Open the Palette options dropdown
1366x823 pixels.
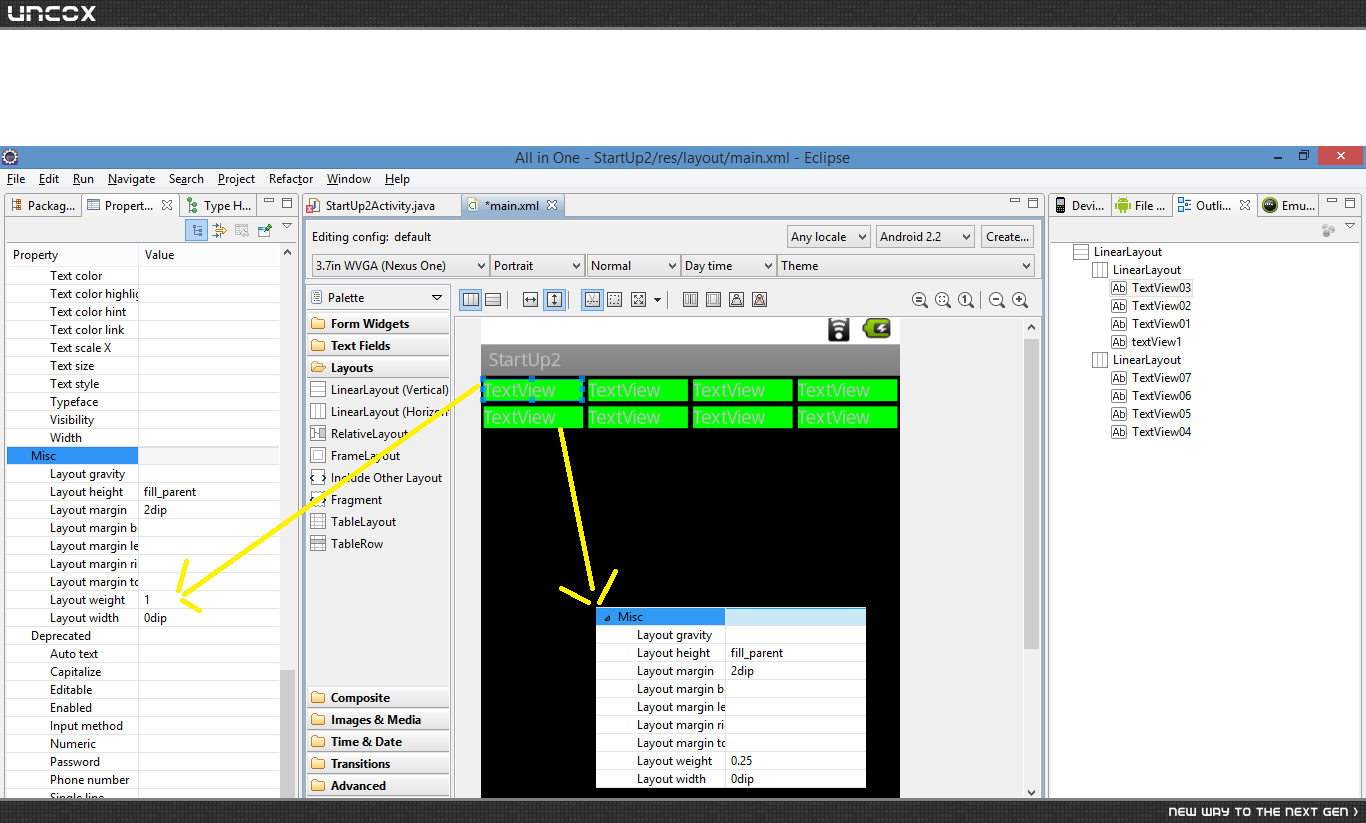pos(437,298)
